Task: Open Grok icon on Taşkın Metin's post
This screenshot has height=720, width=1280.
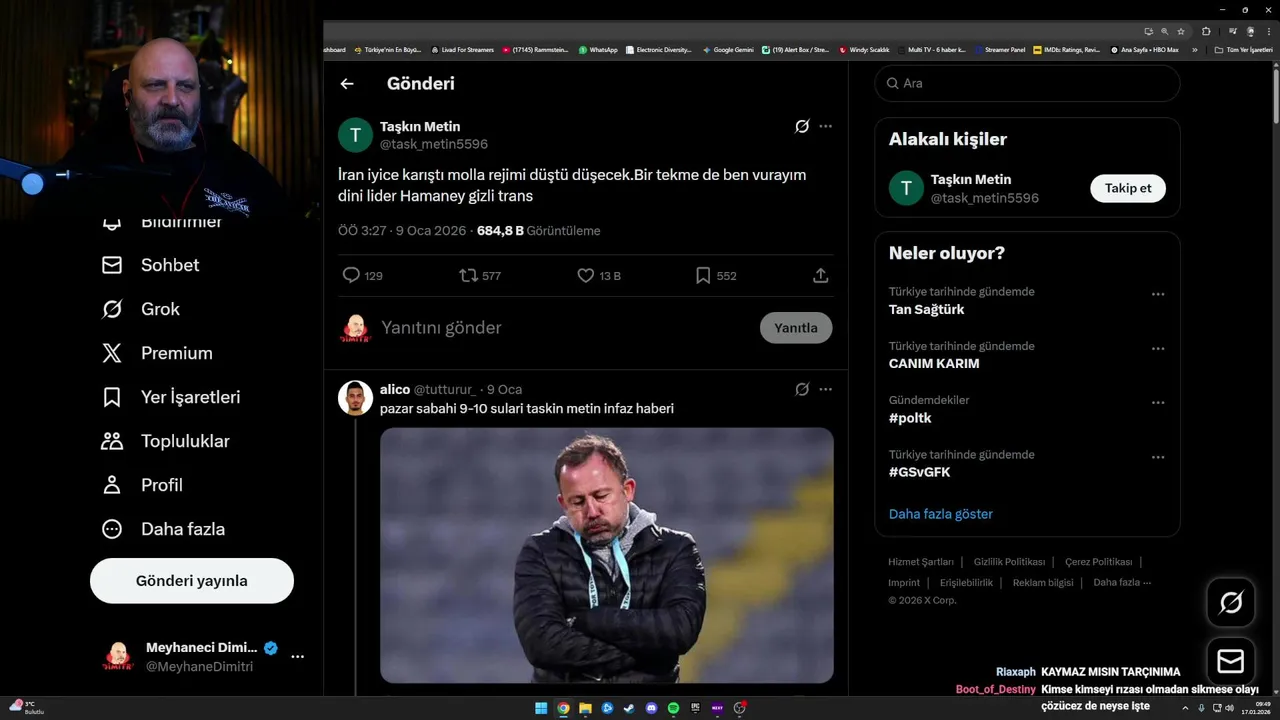Action: click(x=802, y=126)
